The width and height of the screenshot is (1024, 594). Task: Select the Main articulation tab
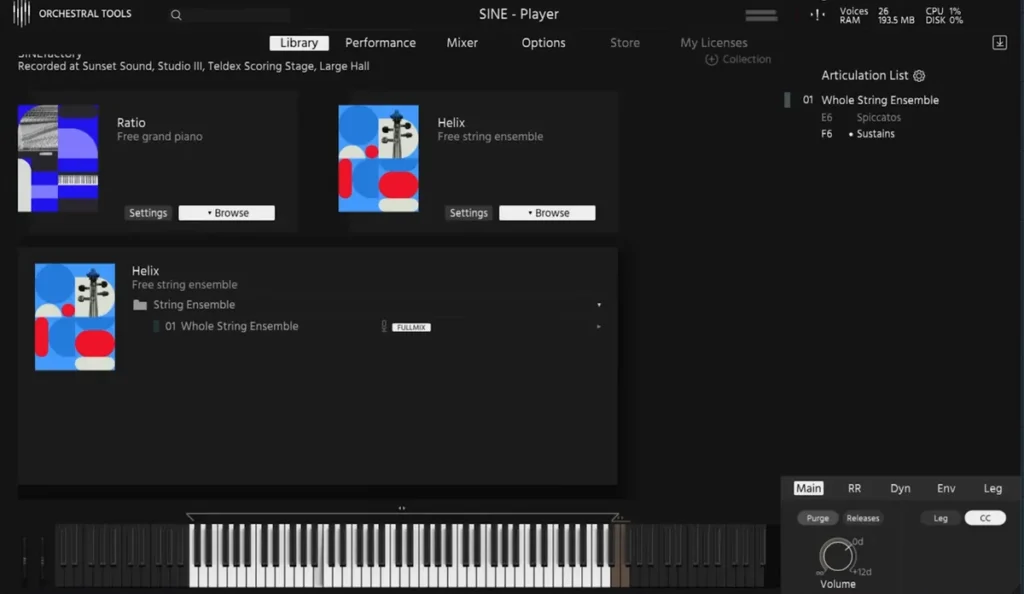click(808, 488)
